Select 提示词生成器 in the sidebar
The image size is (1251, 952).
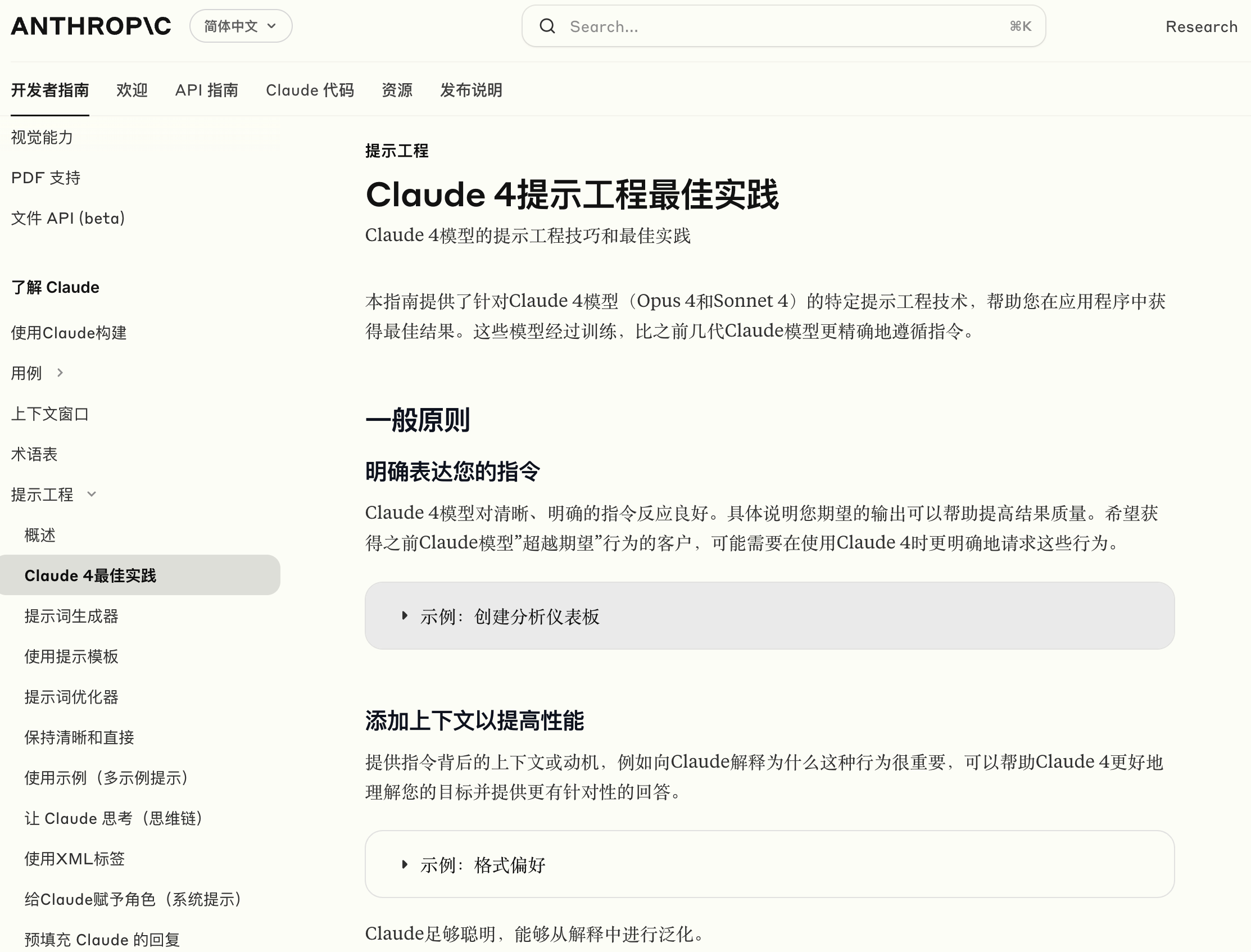[x=71, y=616]
